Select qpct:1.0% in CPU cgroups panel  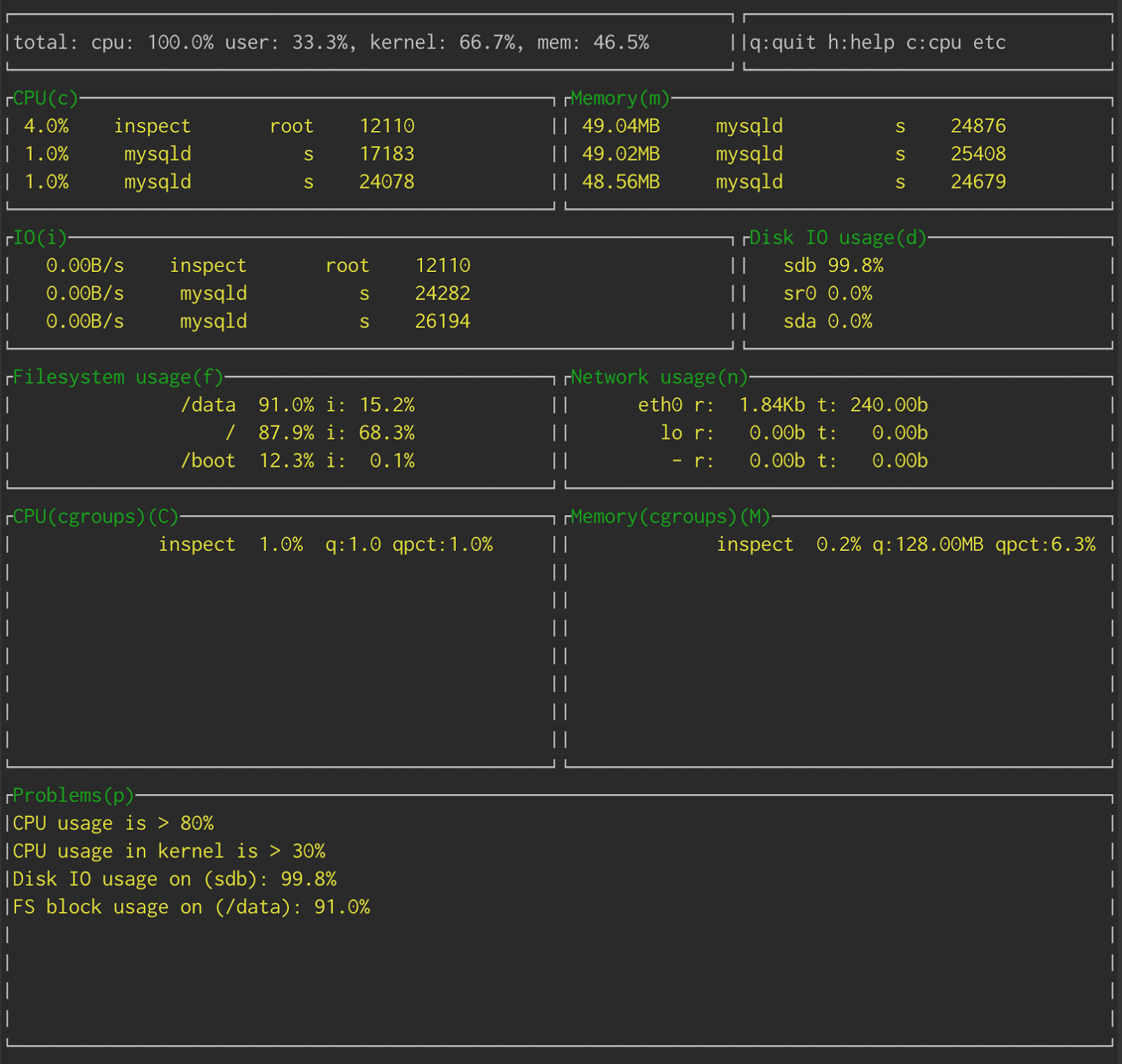(442, 545)
